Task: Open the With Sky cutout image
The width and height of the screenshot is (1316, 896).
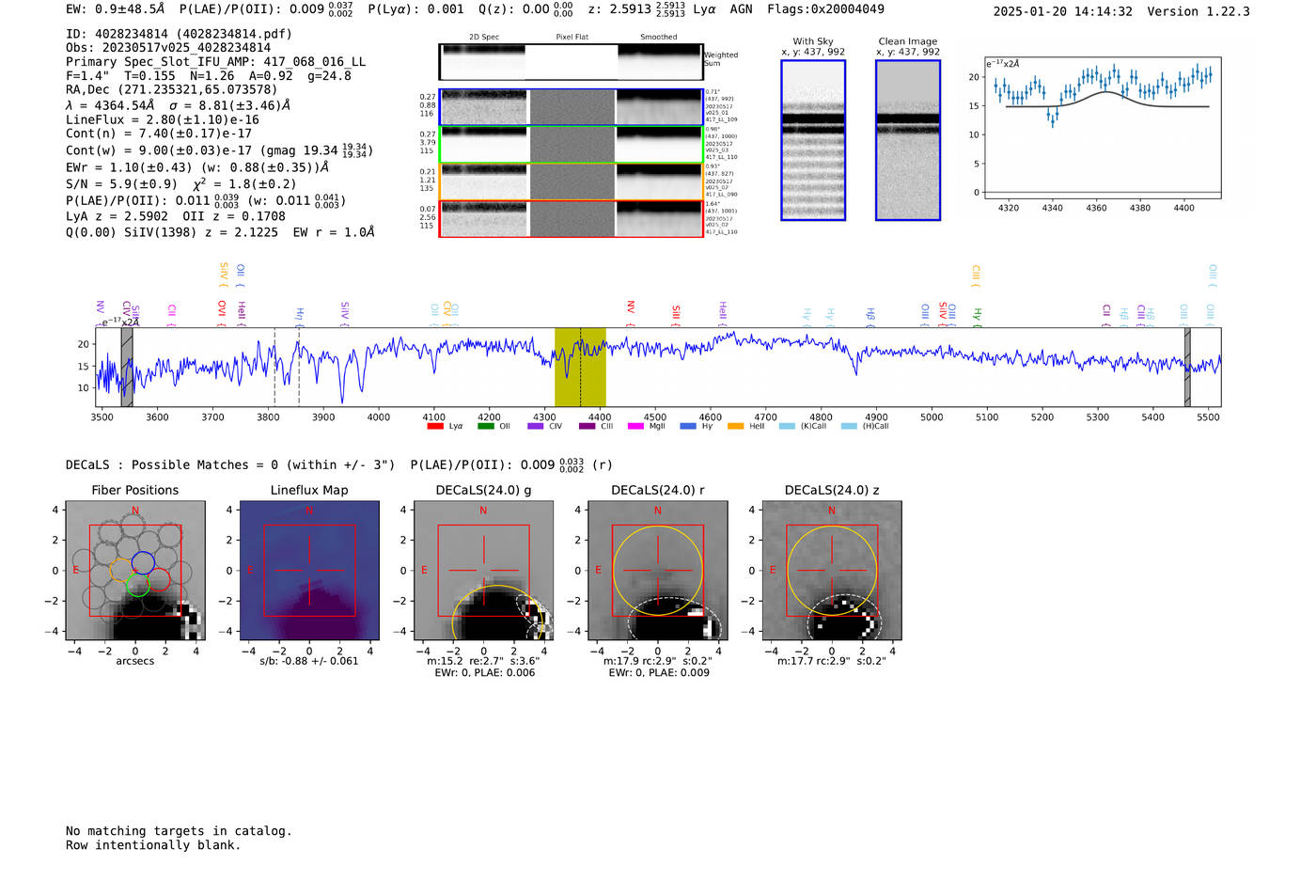Action: click(813, 140)
